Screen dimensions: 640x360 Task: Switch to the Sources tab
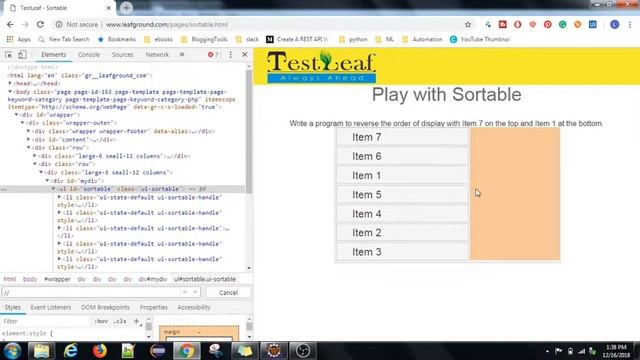pyautogui.click(x=122, y=54)
